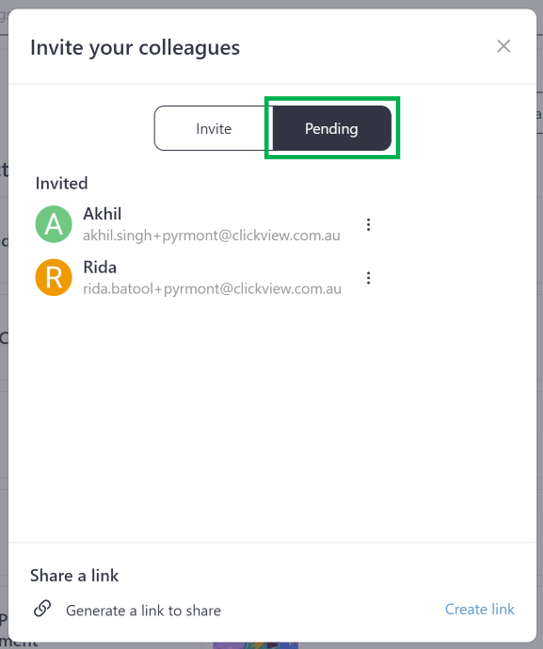Select the Pending tab
Image resolution: width=543 pixels, height=649 pixels.
(x=332, y=128)
